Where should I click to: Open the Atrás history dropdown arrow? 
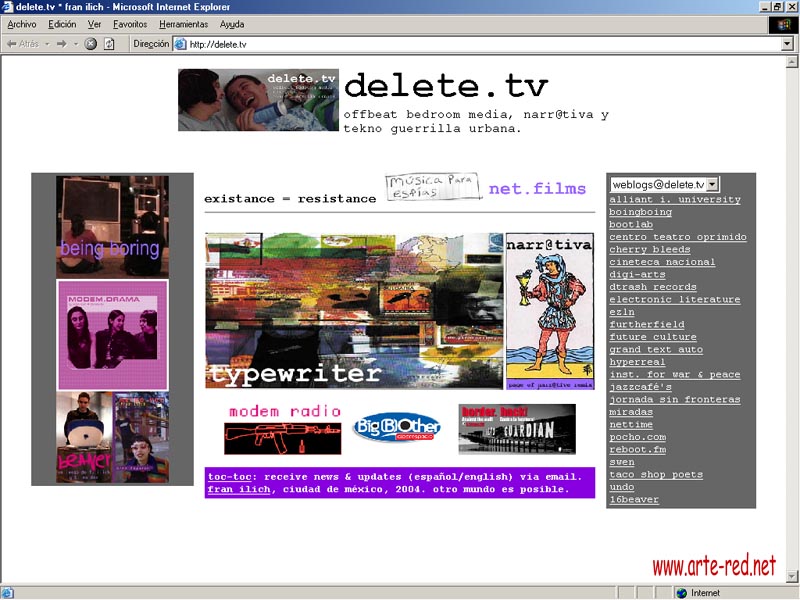click(x=46, y=44)
